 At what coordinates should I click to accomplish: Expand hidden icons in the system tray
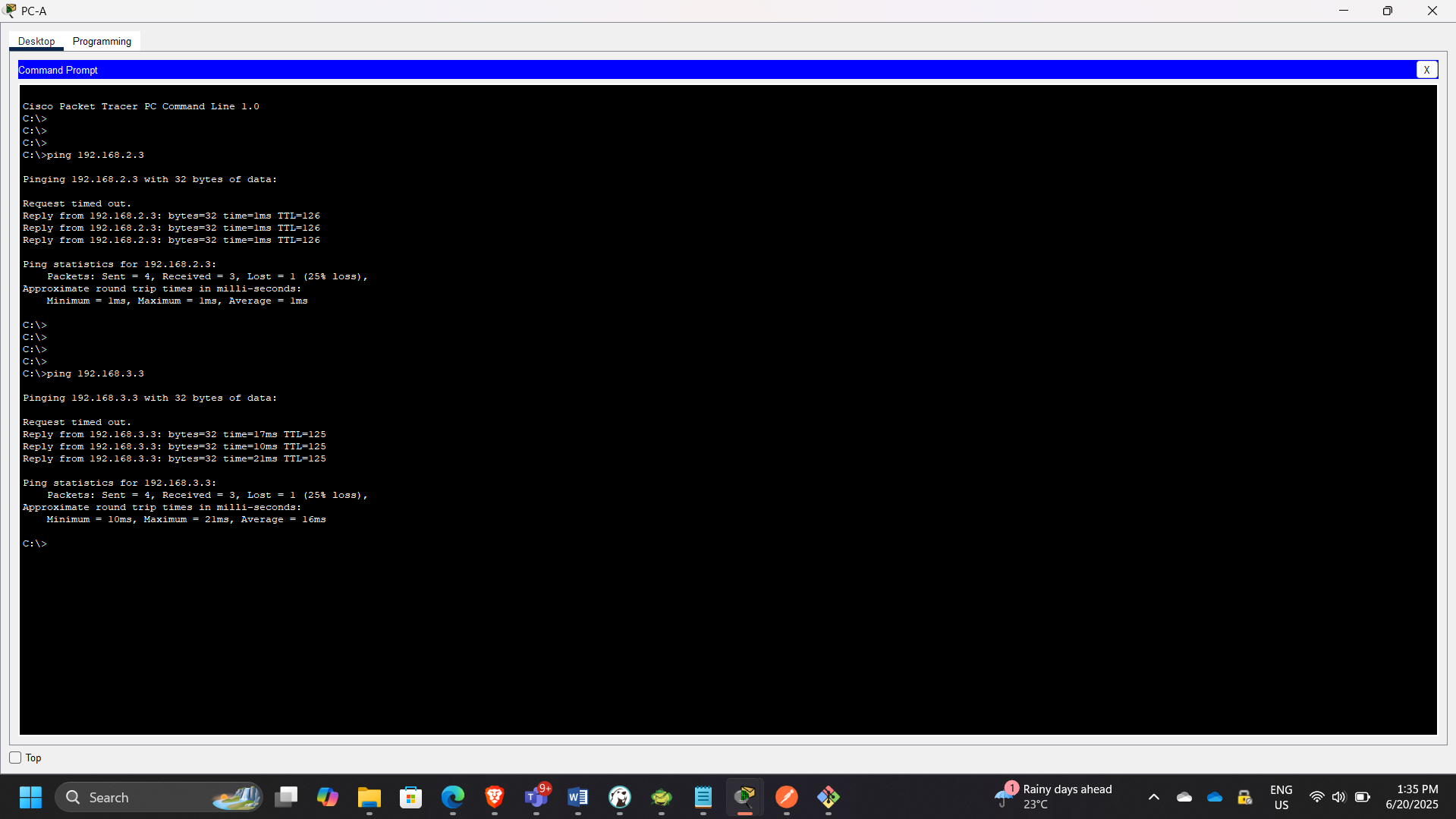(x=1153, y=797)
